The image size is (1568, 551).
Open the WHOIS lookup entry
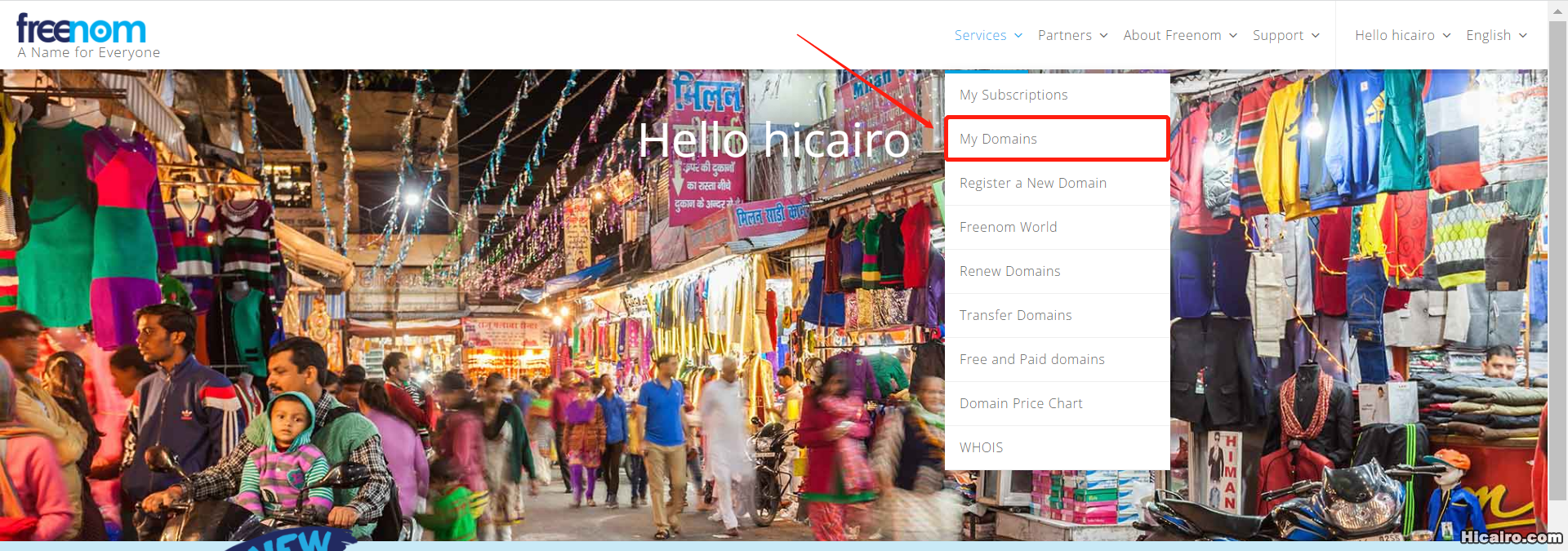[x=981, y=447]
